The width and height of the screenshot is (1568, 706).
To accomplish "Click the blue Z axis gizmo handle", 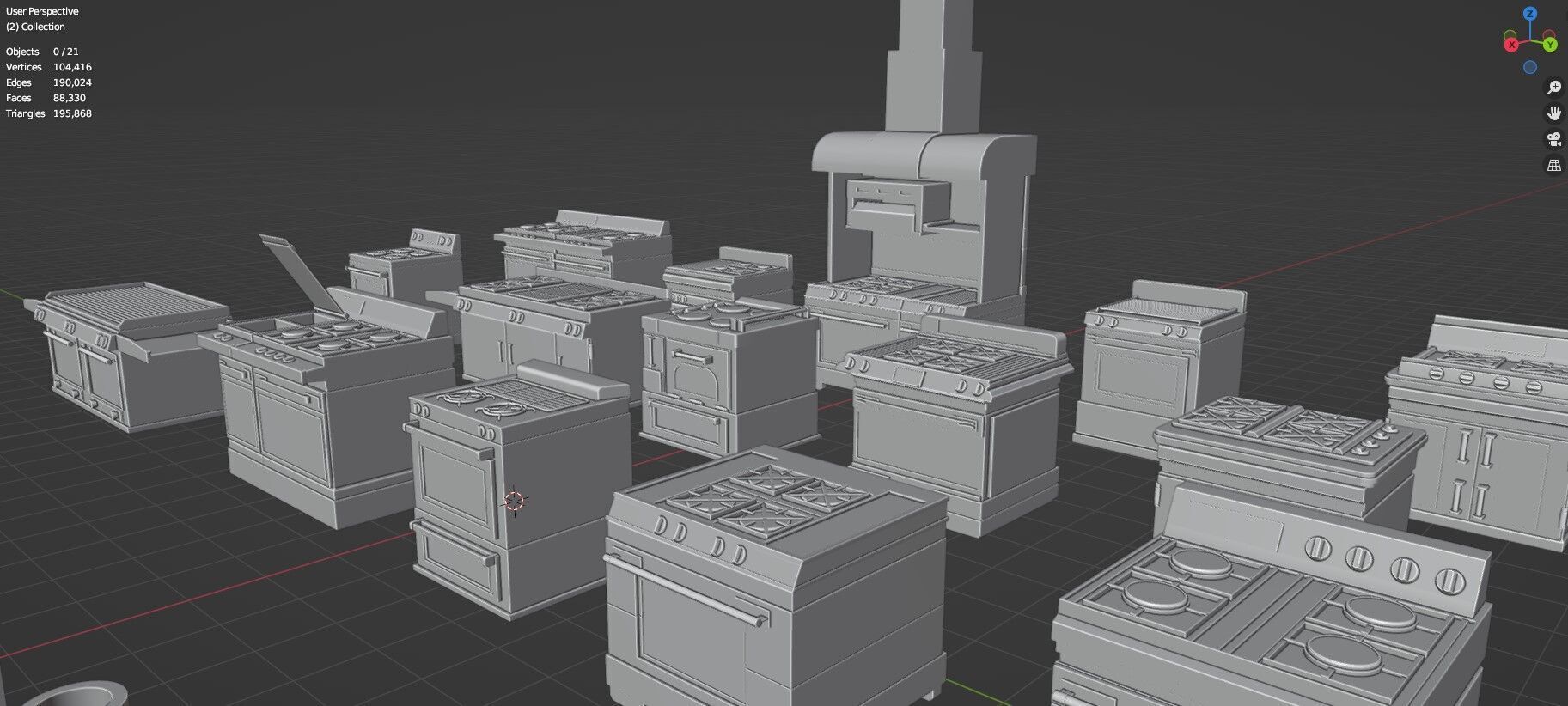I will (x=1530, y=14).
